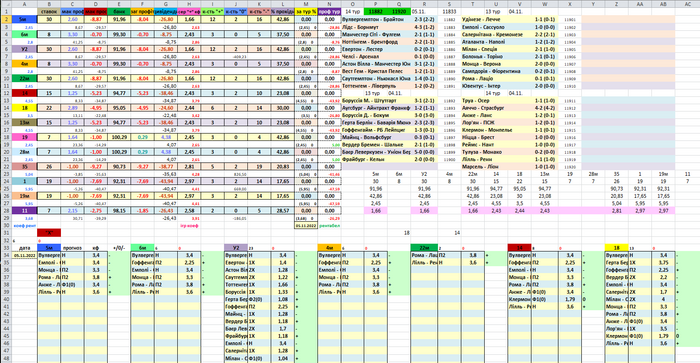
Task: Click the '98,15' bank cell in row 28
Action: coord(119,210)
